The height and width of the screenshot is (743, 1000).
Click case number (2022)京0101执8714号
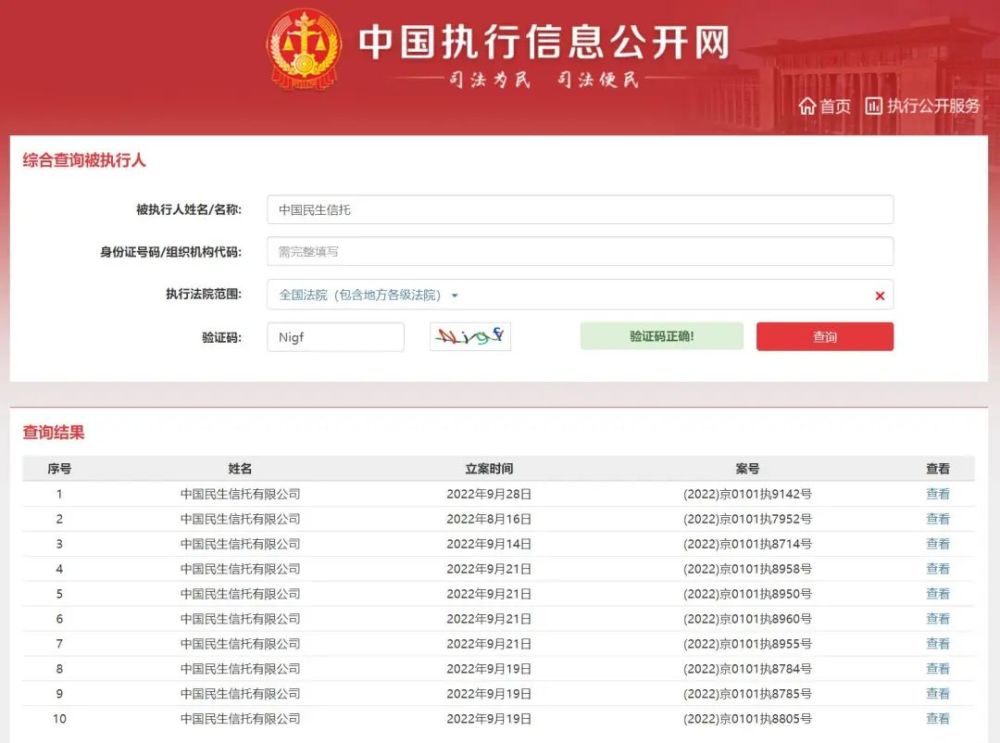point(747,543)
